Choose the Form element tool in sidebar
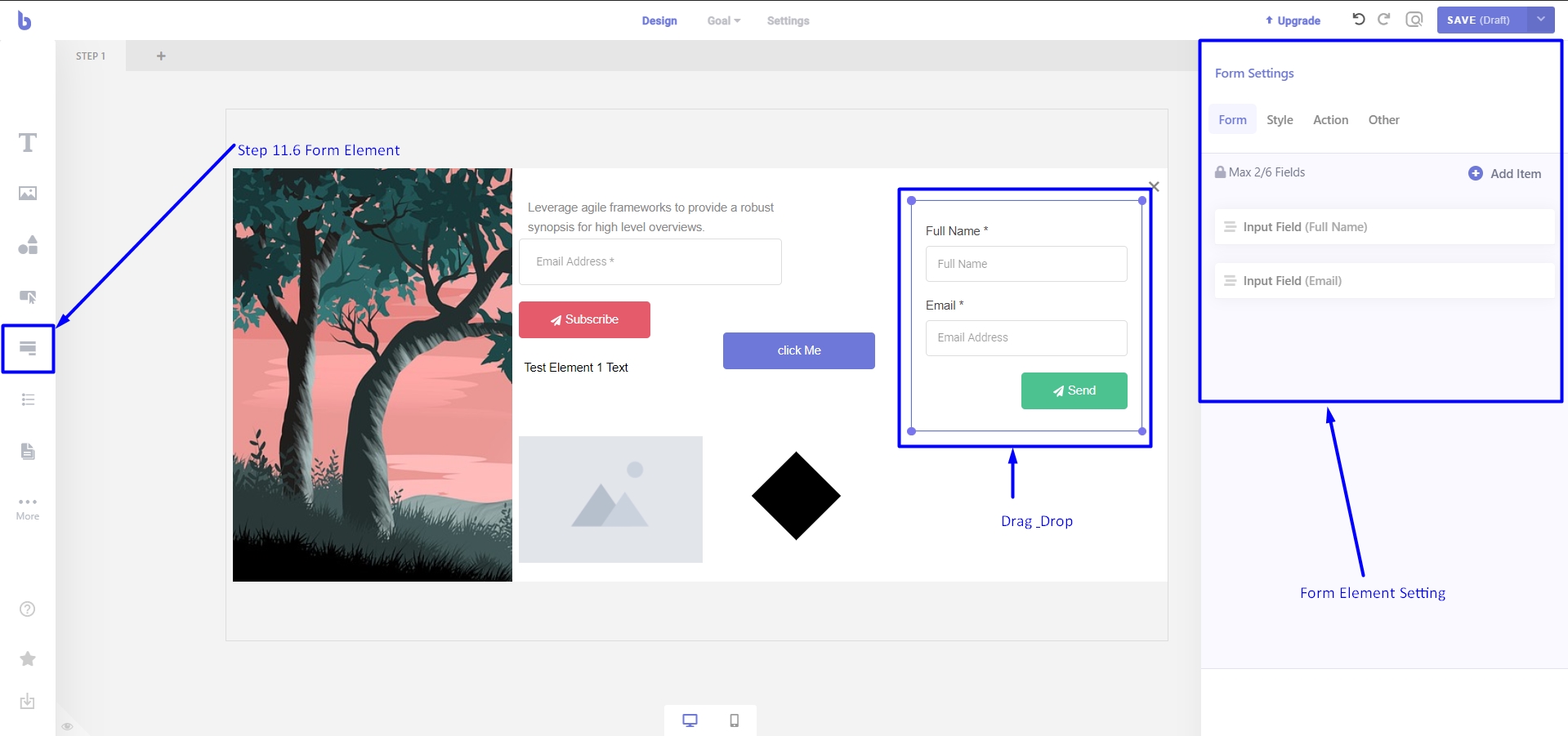1568x736 pixels. tap(28, 349)
